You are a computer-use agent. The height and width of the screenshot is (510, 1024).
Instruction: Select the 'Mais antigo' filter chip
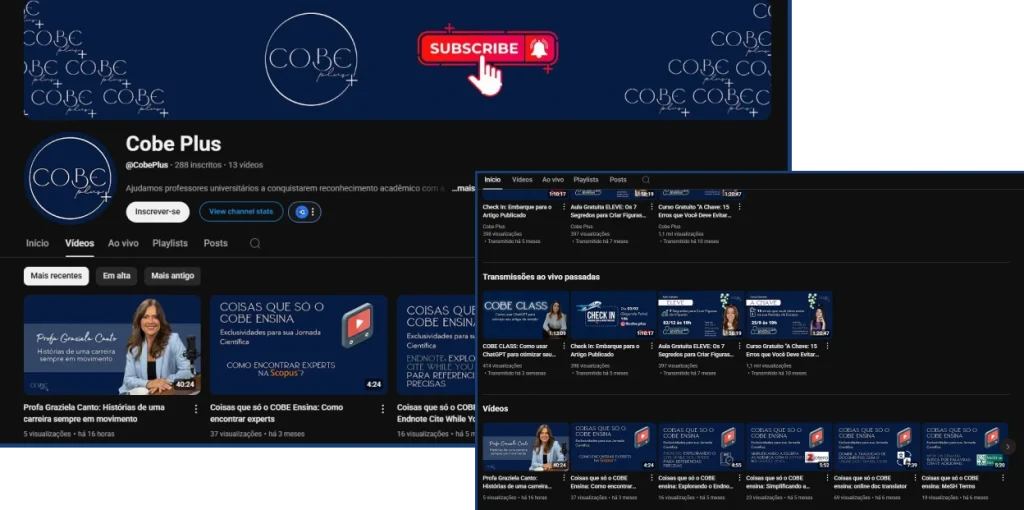(x=173, y=276)
